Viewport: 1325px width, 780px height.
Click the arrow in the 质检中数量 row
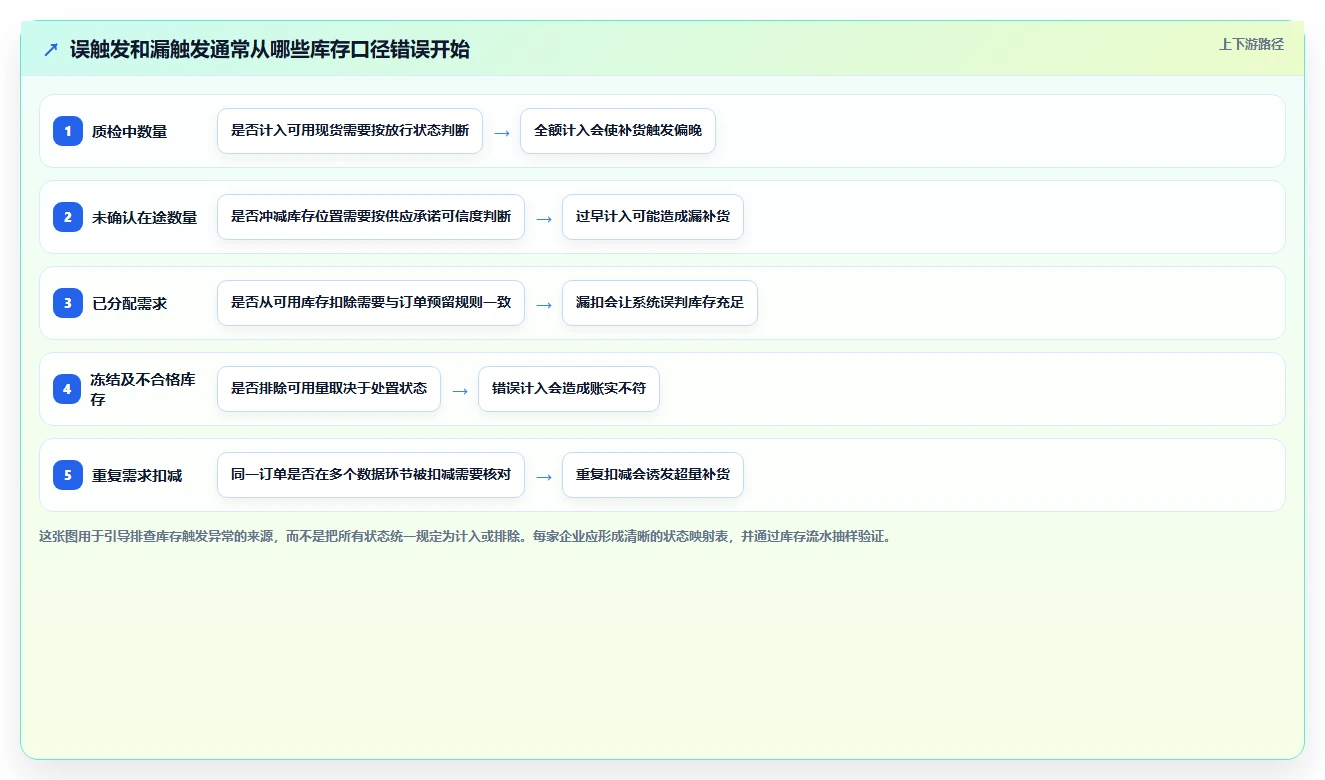click(502, 133)
